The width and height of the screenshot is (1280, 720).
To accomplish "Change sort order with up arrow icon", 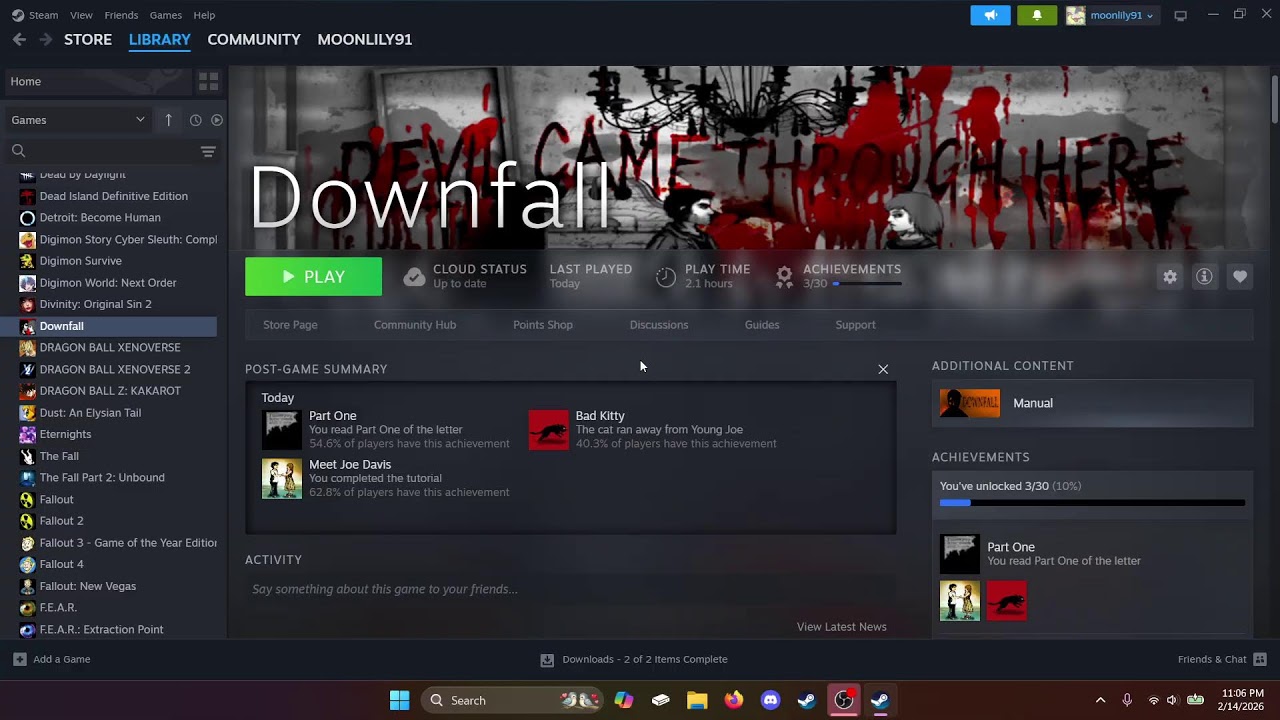I will [168, 120].
